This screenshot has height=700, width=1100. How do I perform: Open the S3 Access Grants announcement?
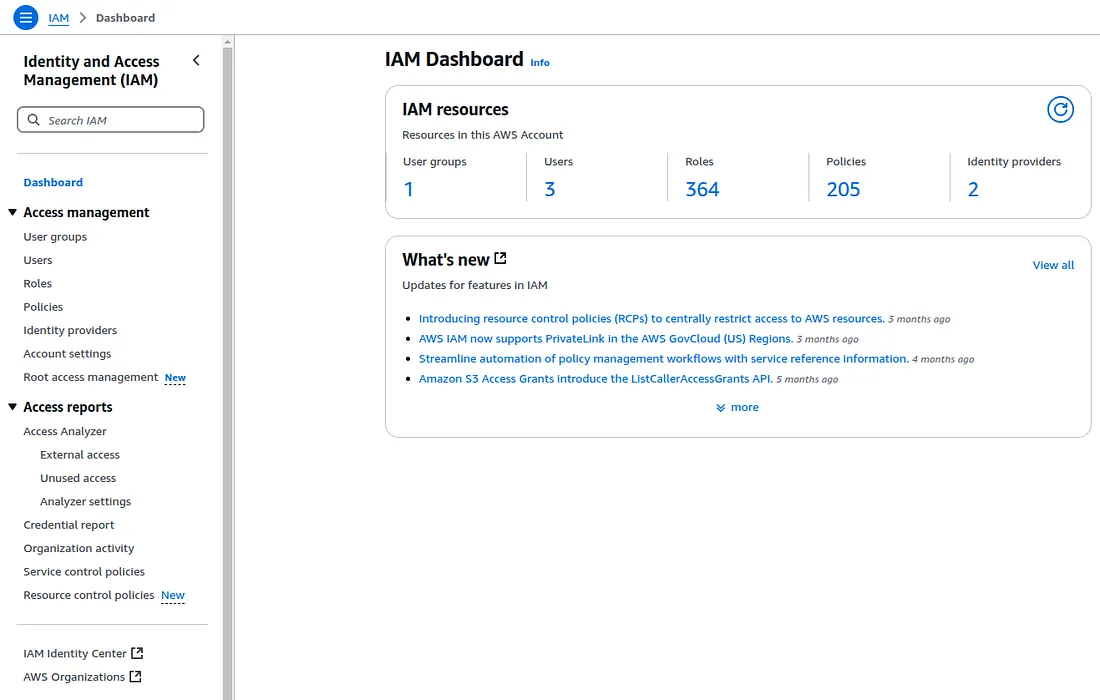[595, 379]
